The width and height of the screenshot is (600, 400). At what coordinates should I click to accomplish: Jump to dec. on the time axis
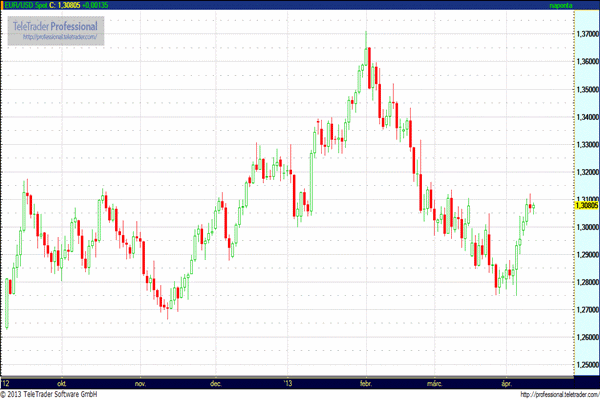[x=216, y=383]
